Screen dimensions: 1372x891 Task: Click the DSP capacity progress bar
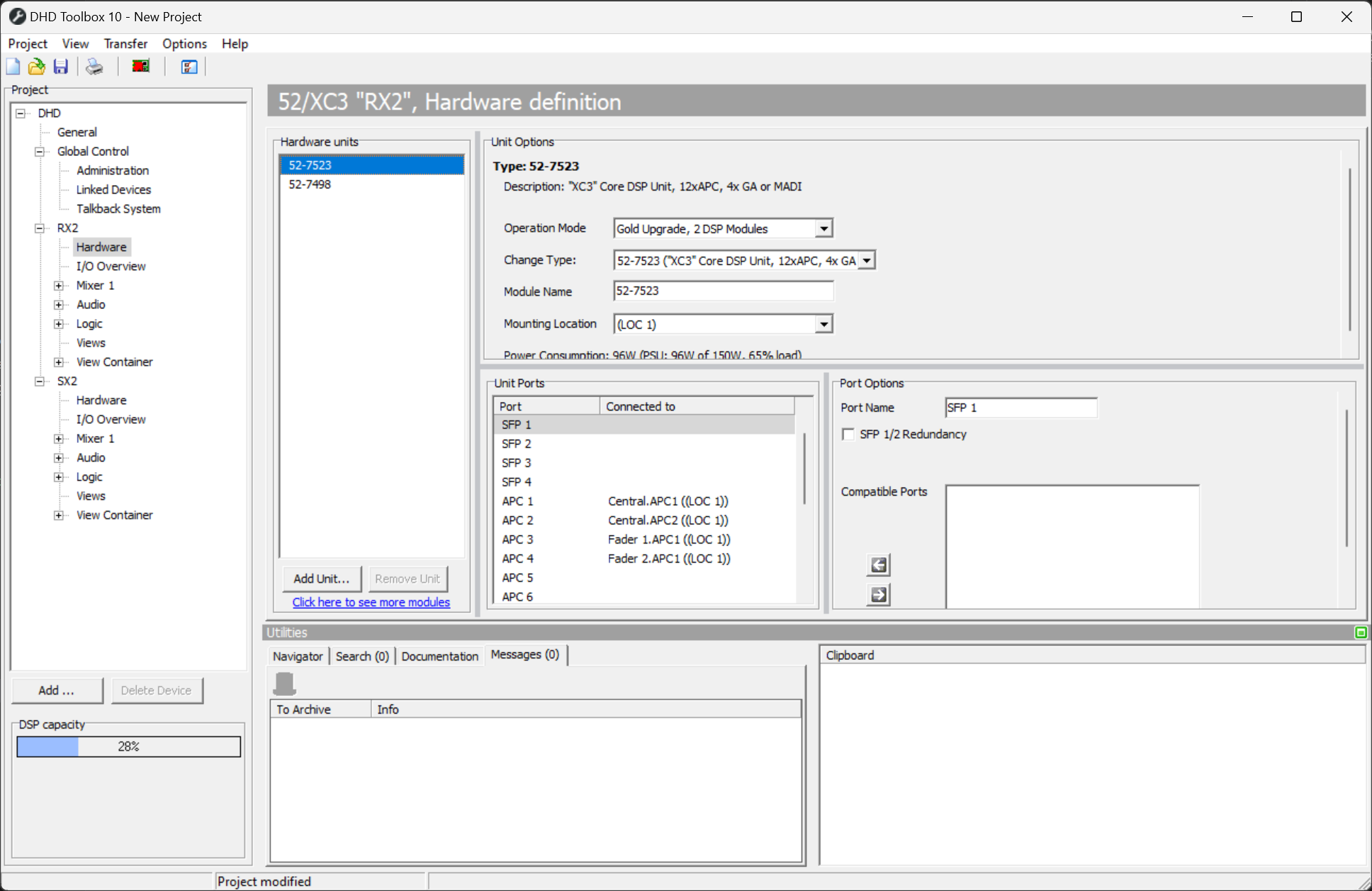[129, 746]
